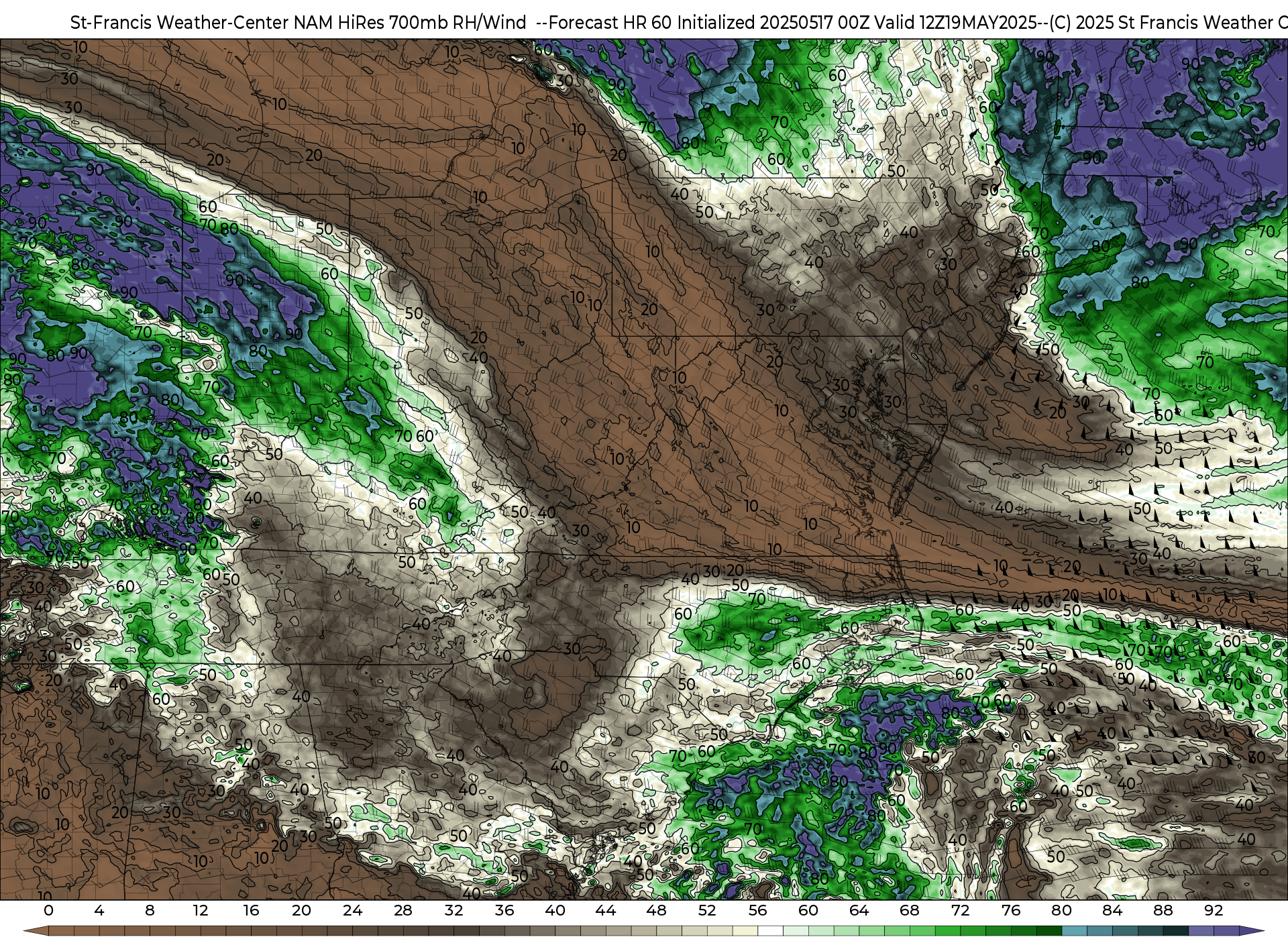This screenshot has height=939, width=1288.
Task: Click the colorbar label '16'
Action: click(251, 911)
